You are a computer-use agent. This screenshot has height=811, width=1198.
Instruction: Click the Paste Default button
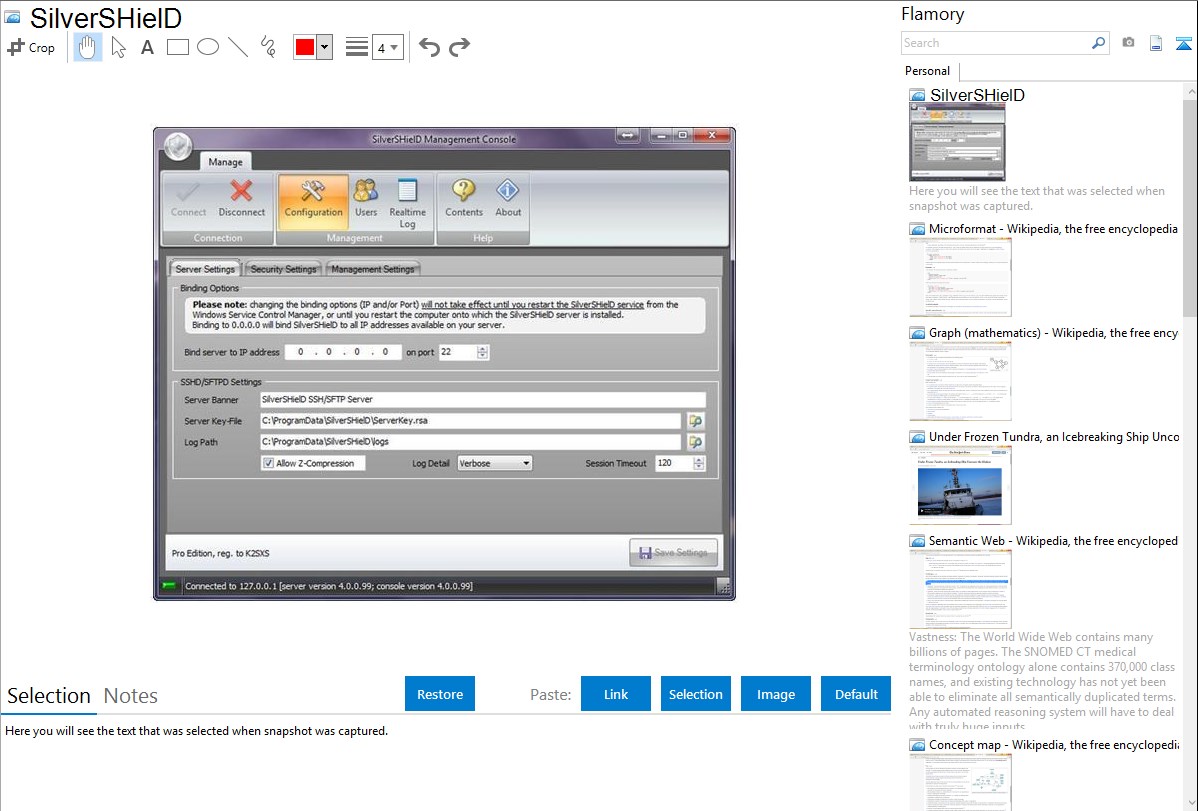point(856,694)
